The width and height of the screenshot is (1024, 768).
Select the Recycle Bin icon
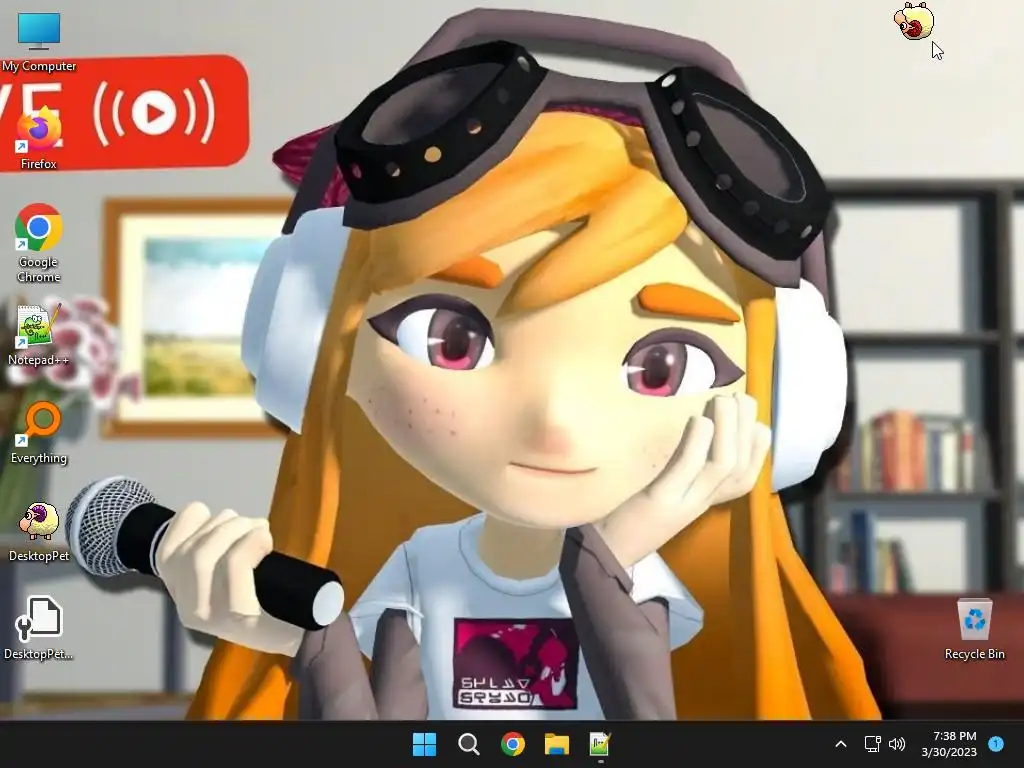(x=974, y=629)
